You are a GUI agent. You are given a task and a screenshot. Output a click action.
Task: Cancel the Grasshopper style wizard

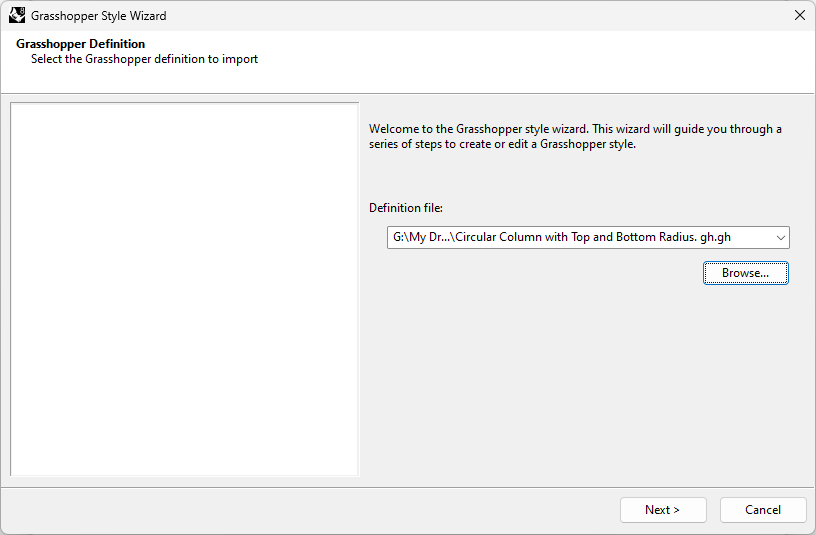tap(763, 510)
